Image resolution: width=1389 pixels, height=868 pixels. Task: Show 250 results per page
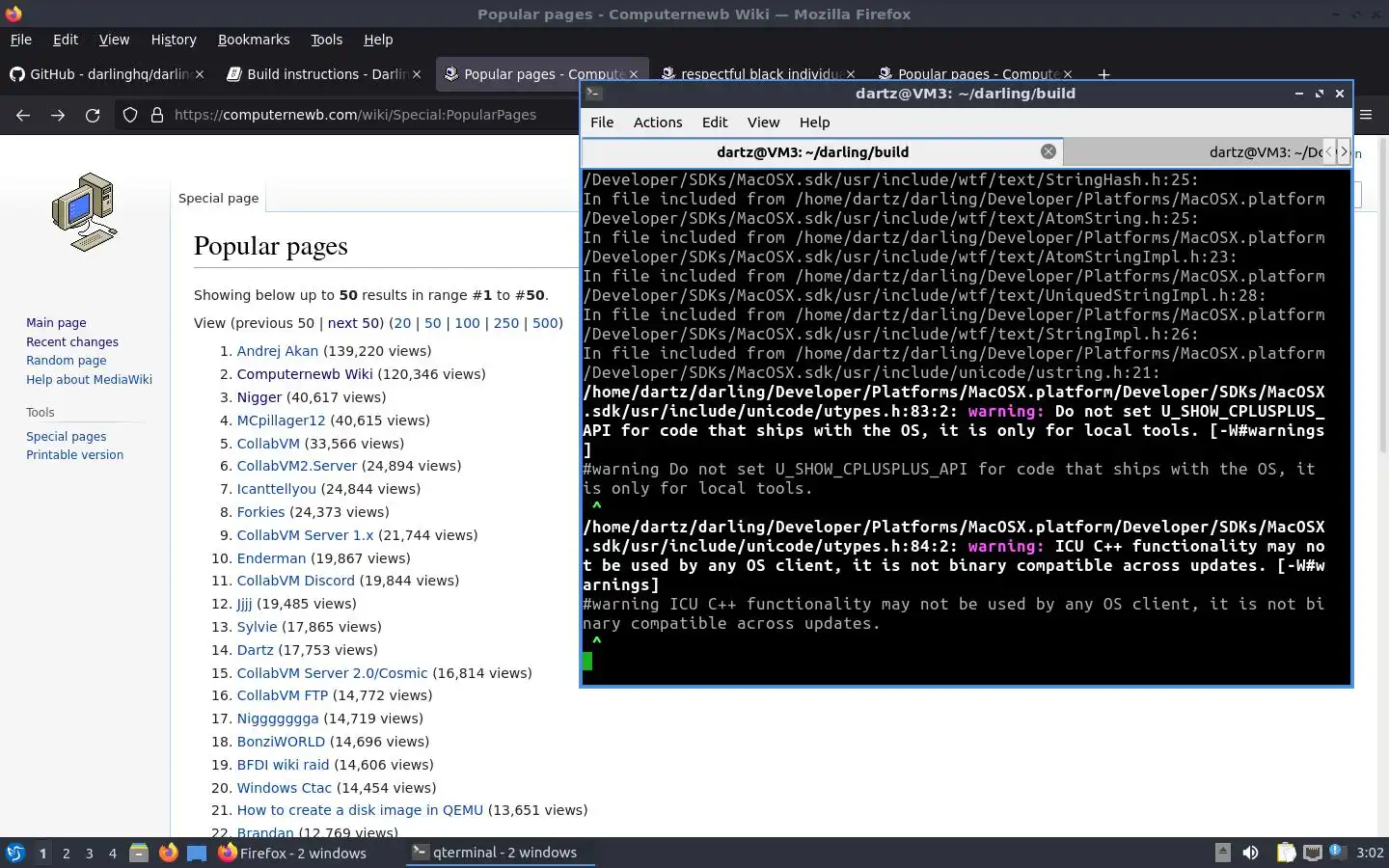[506, 323]
